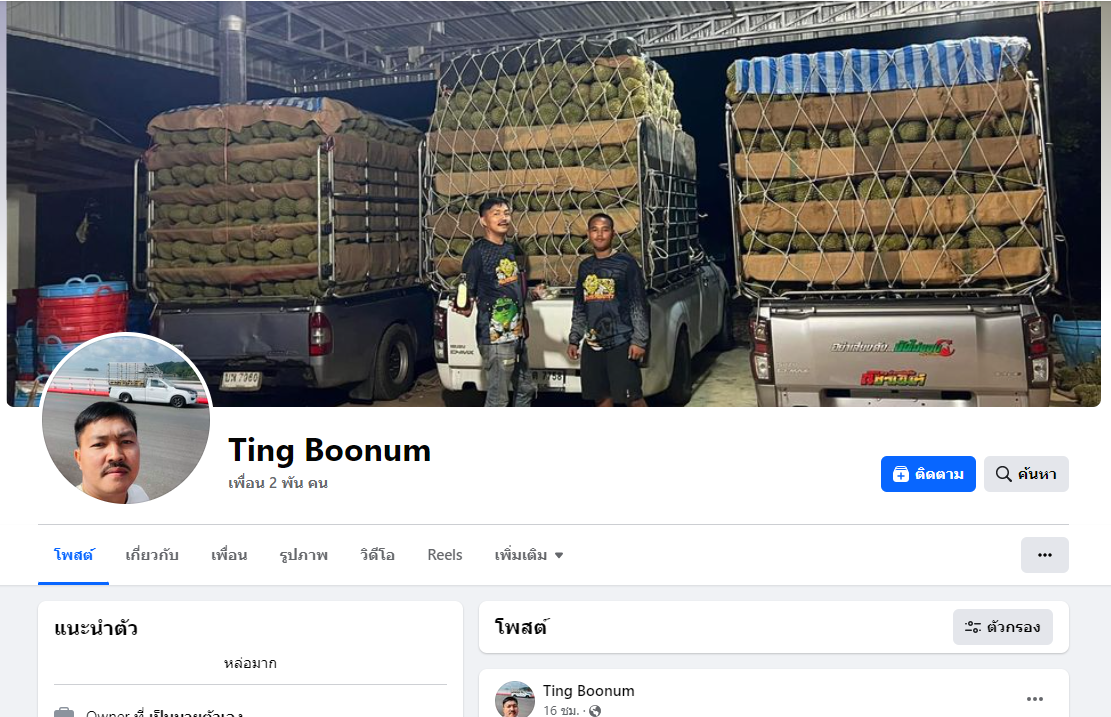1111x717 pixels.
Task: Click the follow icon on ติดตาม button
Action: coord(901,474)
